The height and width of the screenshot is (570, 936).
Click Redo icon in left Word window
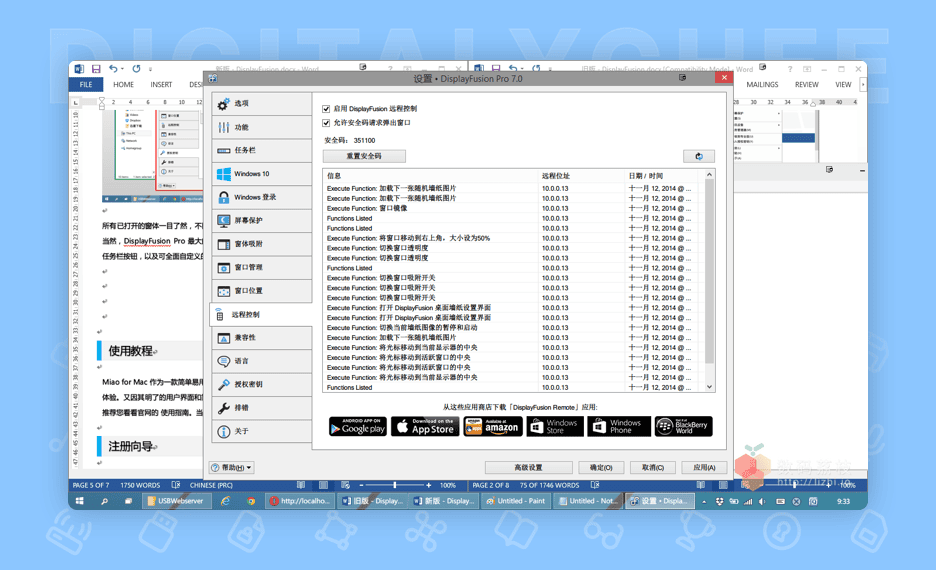(x=136, y=69)
